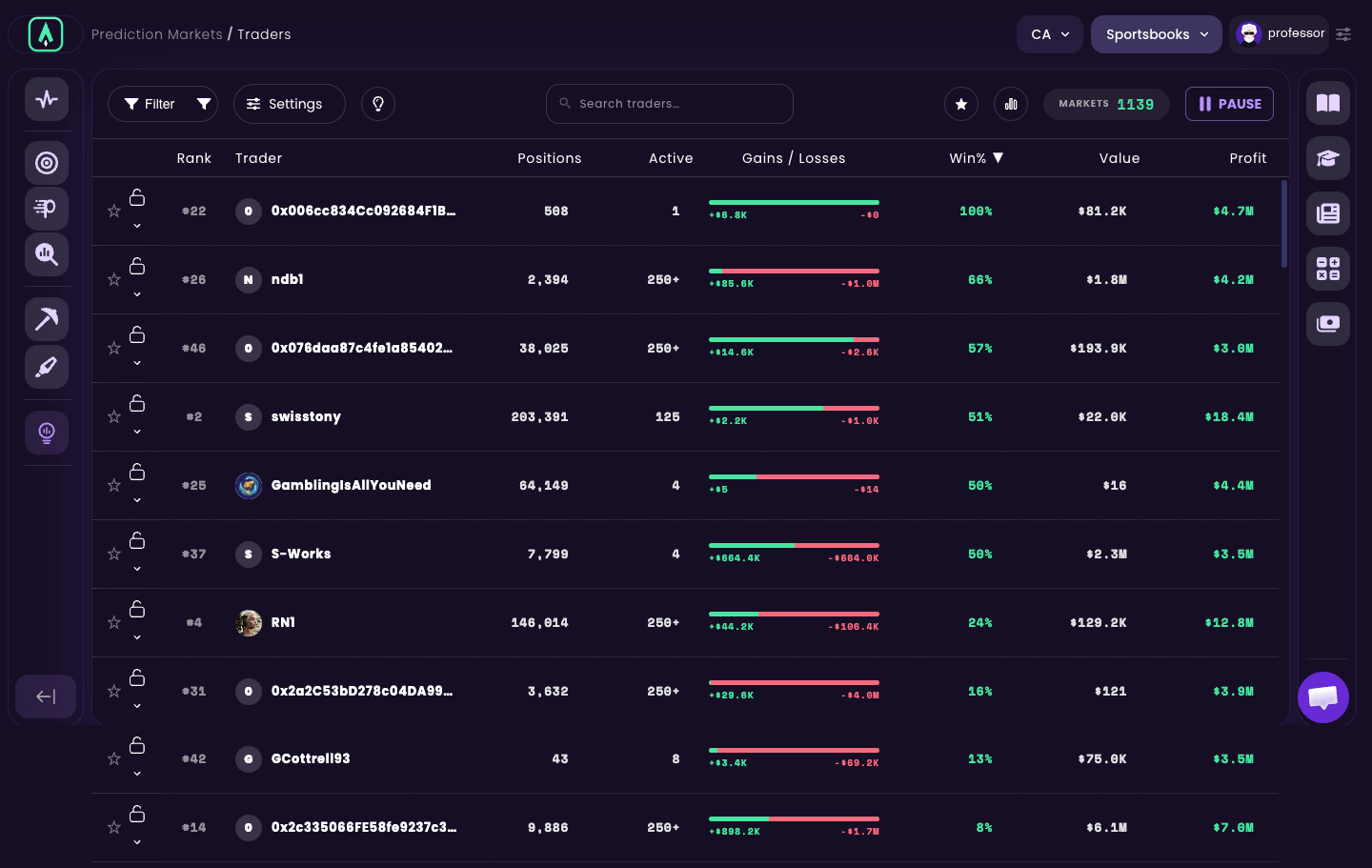Open the highlighted lightbulb sidebar icon

47,433
